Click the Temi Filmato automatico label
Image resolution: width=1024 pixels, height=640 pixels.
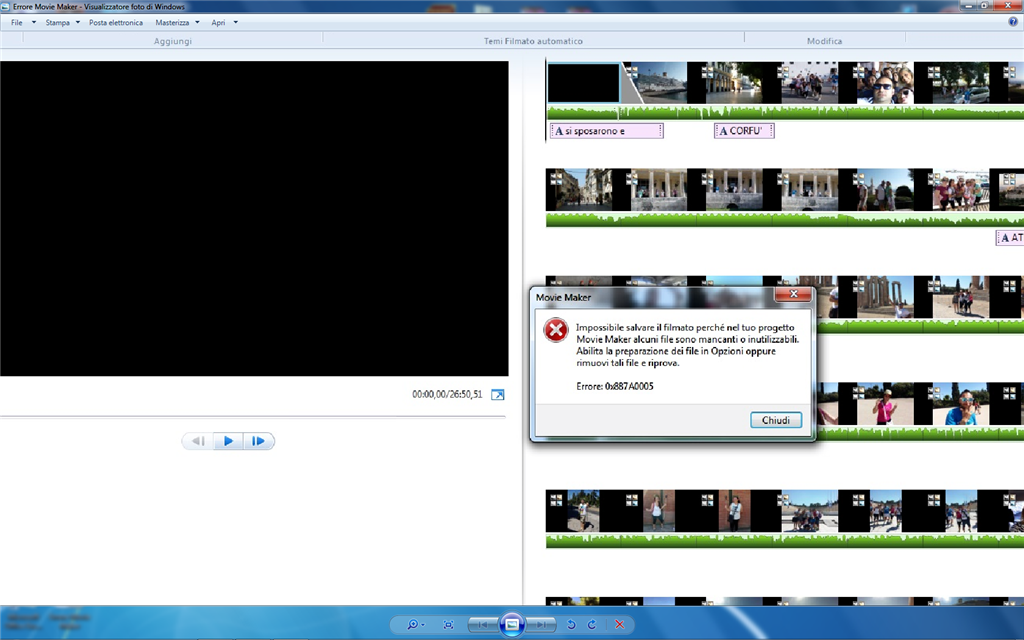click(x=533, y=40)
